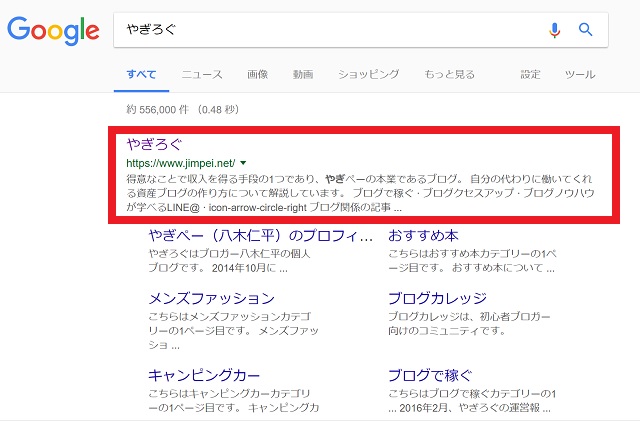This screenshot has width=640, height=421.
Task: Open the キャンピングカー sitelink
Action: pyautogui.click(x=205, y=376)
